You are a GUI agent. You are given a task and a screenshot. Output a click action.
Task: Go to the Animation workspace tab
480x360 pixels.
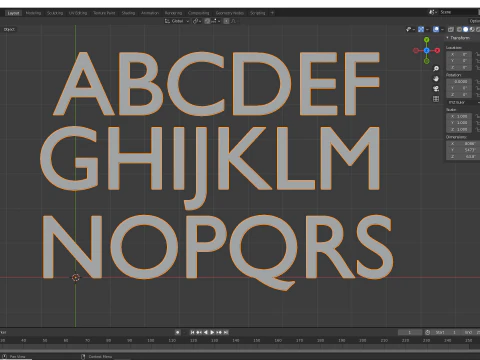click(150, 13)
